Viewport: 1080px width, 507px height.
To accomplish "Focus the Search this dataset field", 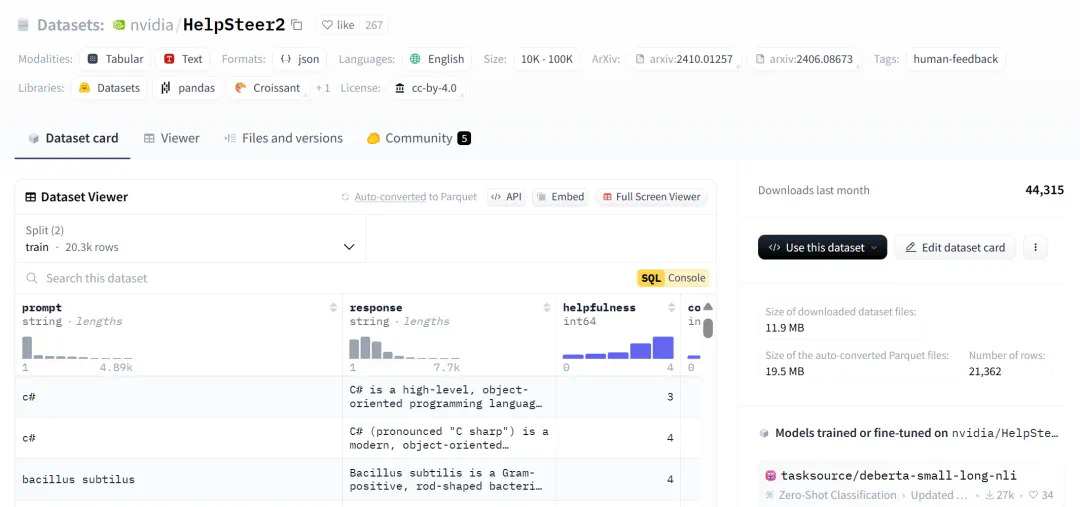I will [x=330, y=278].
